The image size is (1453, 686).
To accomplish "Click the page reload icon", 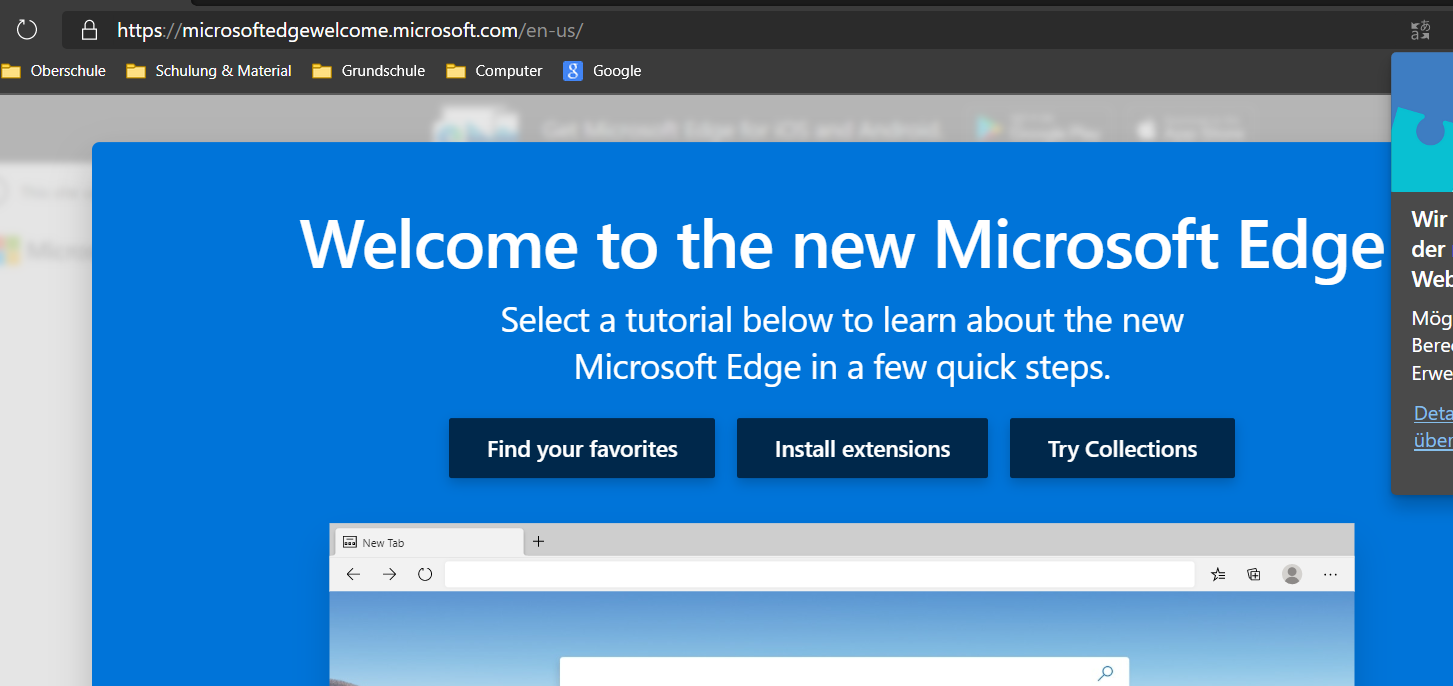I will click(27, 30).
